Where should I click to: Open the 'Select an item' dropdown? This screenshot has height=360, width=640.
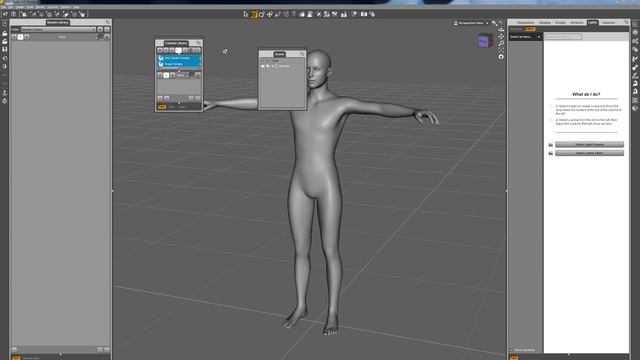[x=525, y=37]
